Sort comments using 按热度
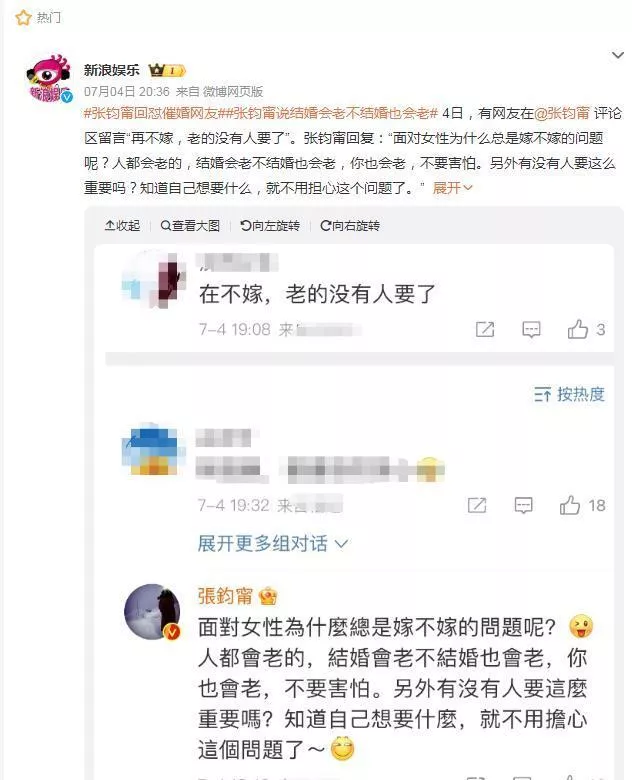The height and width of the screenshot is (780, 632). [x=569, y=394]
